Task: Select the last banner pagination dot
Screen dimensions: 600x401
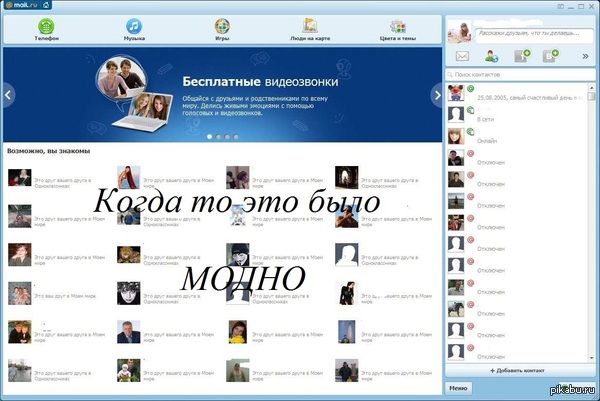Action: [x=236, y=135]
